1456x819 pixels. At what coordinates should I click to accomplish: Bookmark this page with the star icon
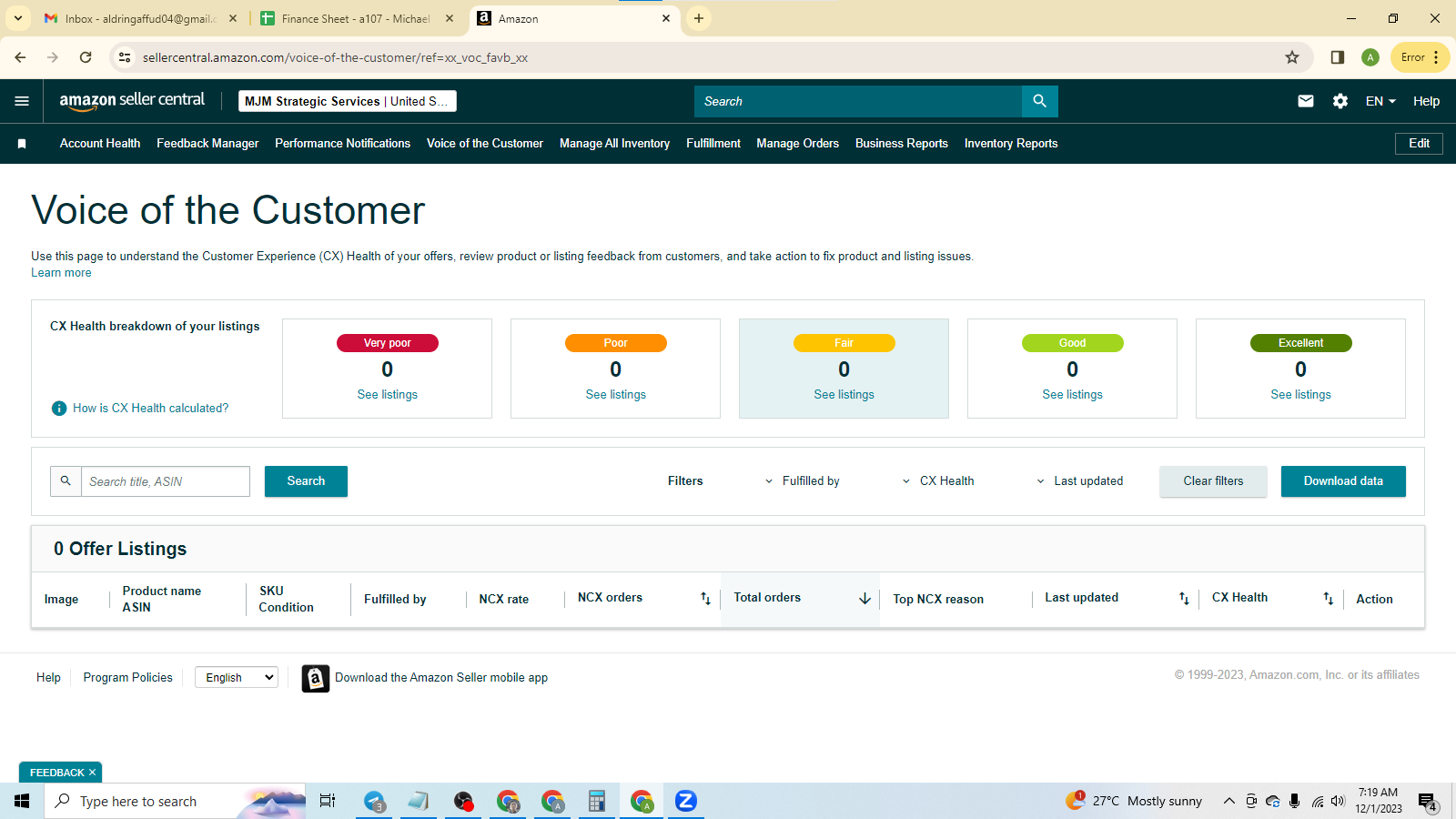coord(1292,57)
